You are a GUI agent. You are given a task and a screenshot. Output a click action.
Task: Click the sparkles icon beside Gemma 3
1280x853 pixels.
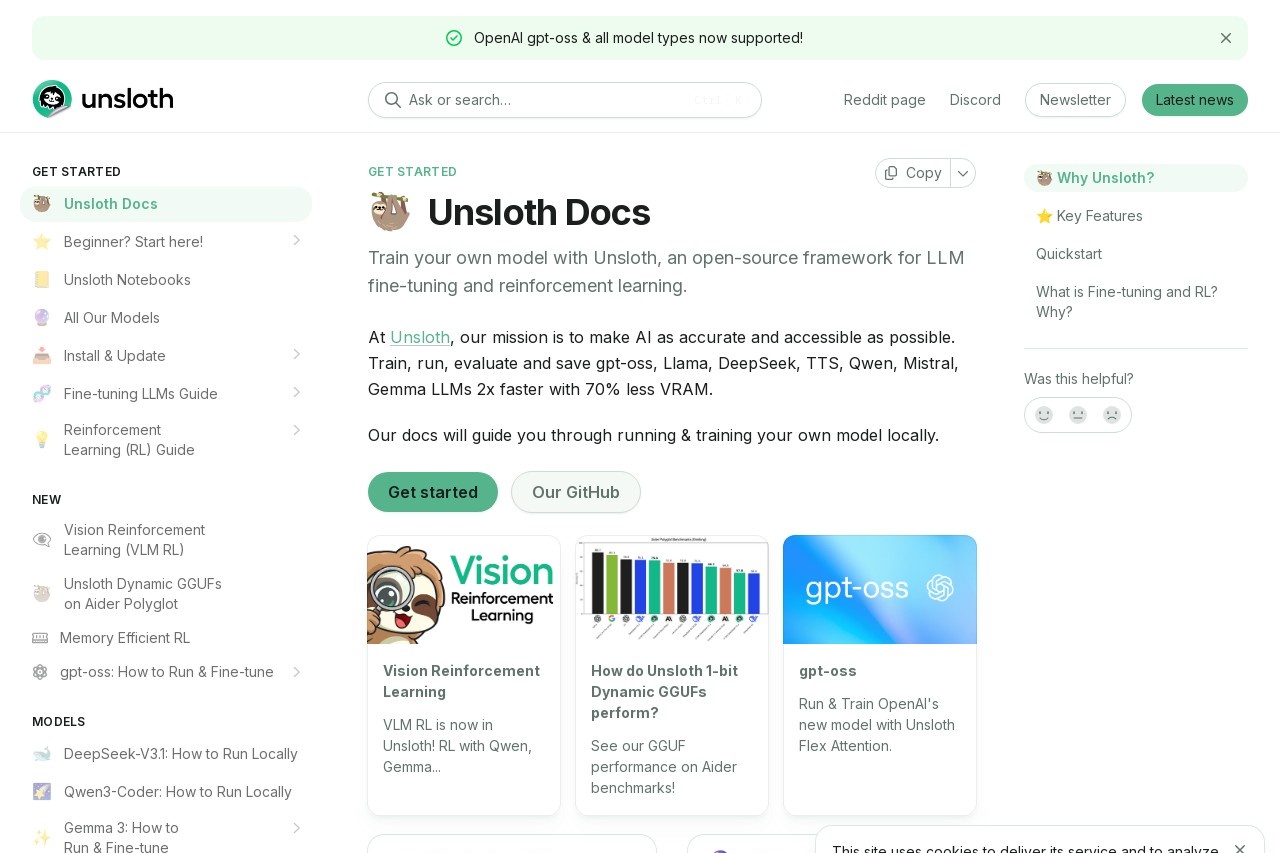click(x=42, y=838)
